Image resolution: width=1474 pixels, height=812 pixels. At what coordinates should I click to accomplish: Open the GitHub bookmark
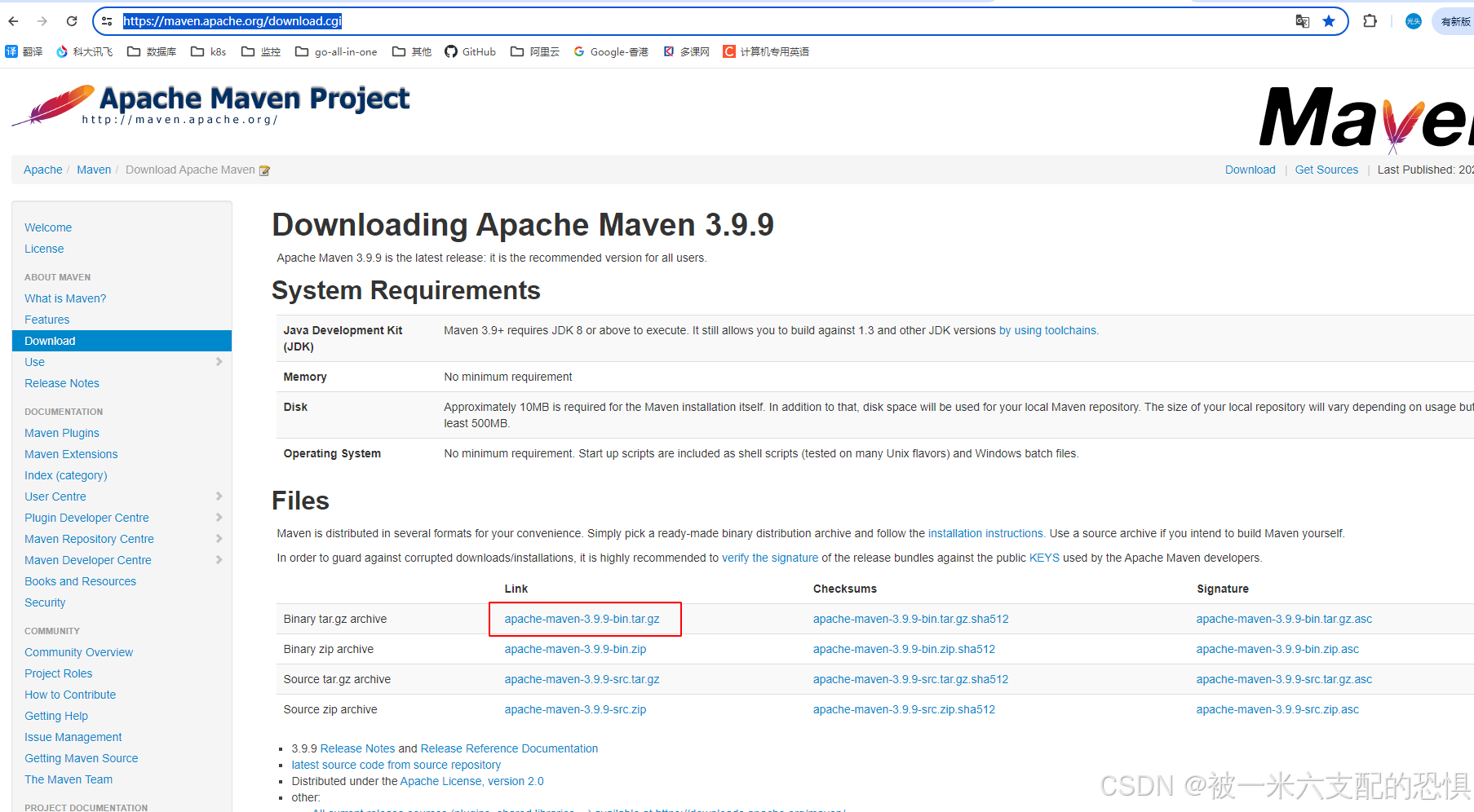(470, 51)
